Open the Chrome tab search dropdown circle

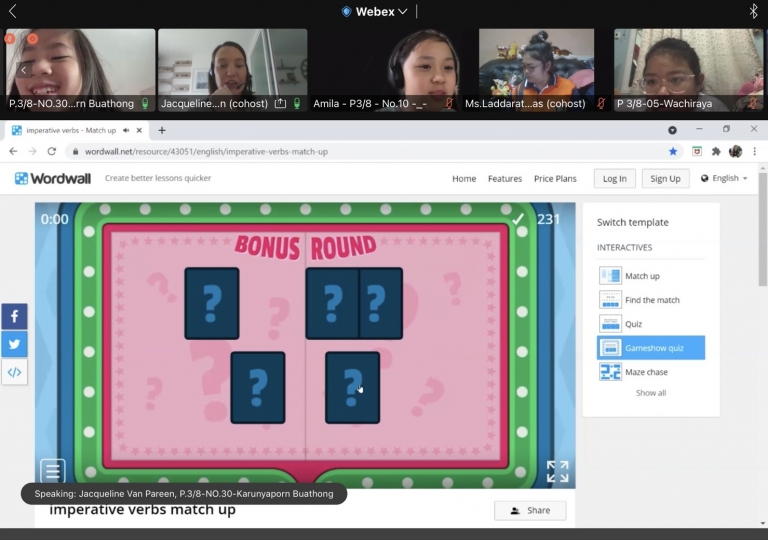(672, 130)
